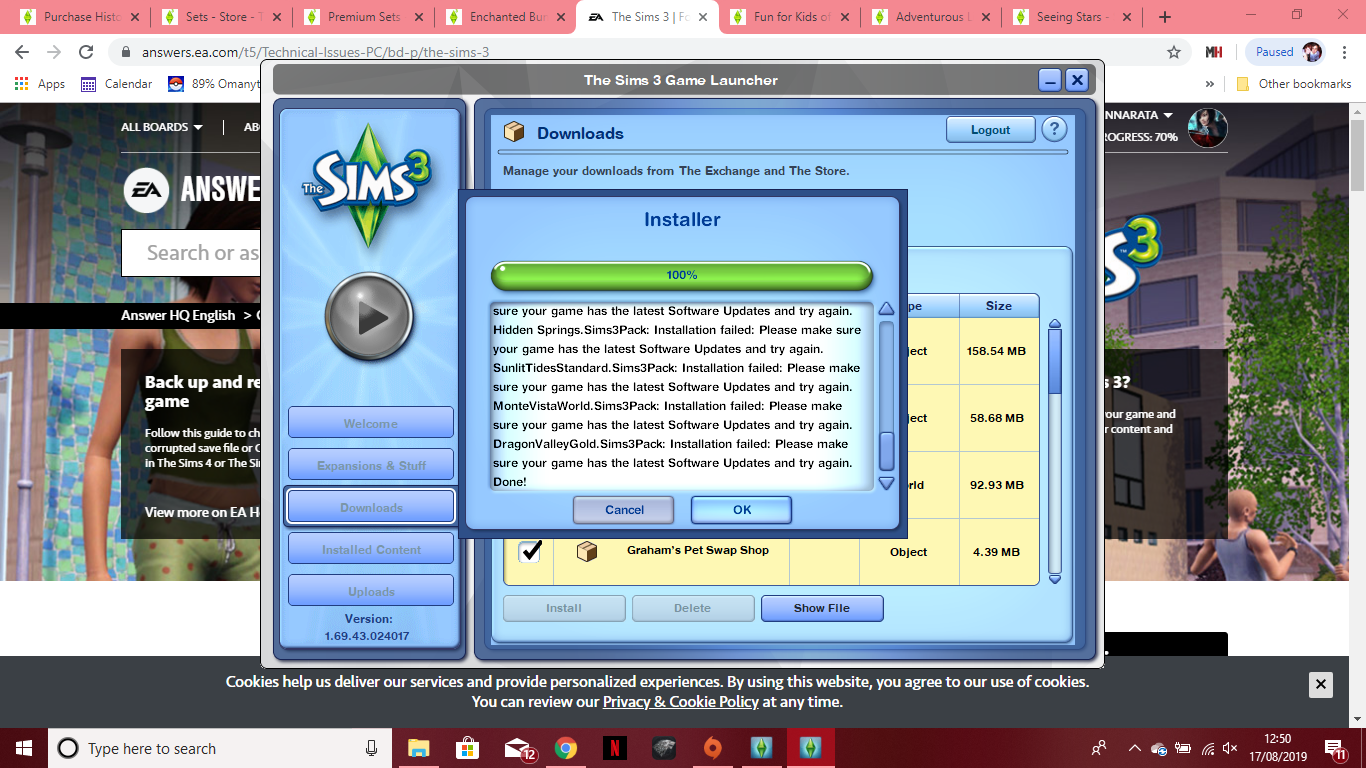The width and height of the screenshot is (1366, 768).
Task: Uncheck the Graham's Pet Swap Shop checkbox
Action: click(530, 551)
